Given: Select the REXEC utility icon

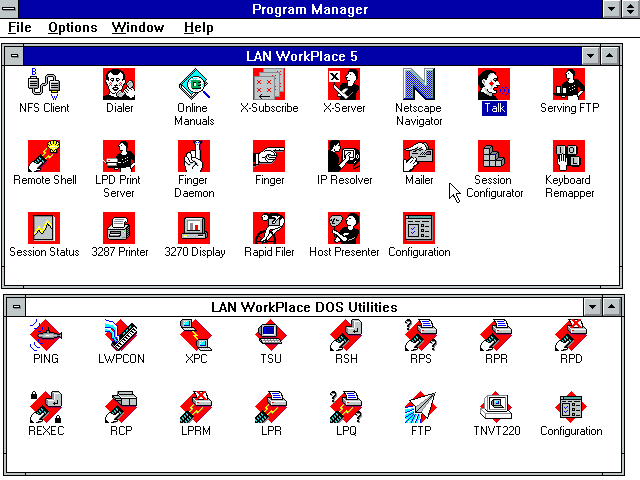Looking at the screenshot, I should (x=46, y=407).
